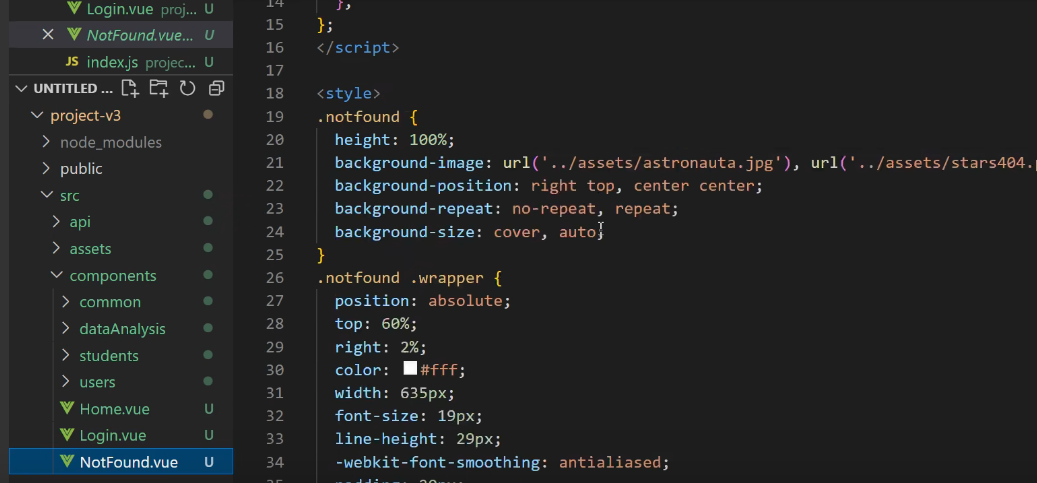Close the NotFound.vue open editor
This screenshot has width=1037, height=483.
pyautogui.click(x=48, y=34)
